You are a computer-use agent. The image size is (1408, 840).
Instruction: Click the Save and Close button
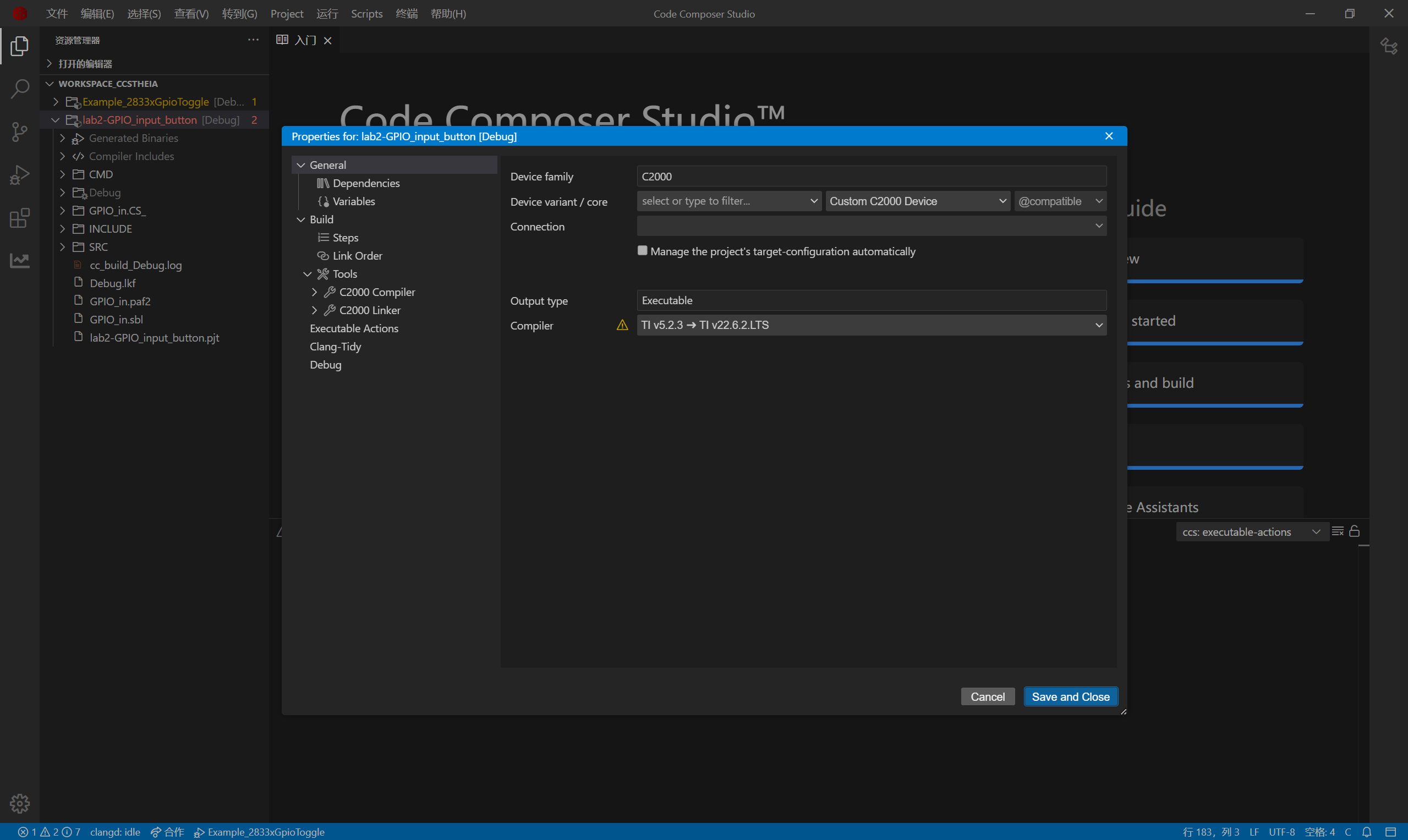click(1070, 697)
